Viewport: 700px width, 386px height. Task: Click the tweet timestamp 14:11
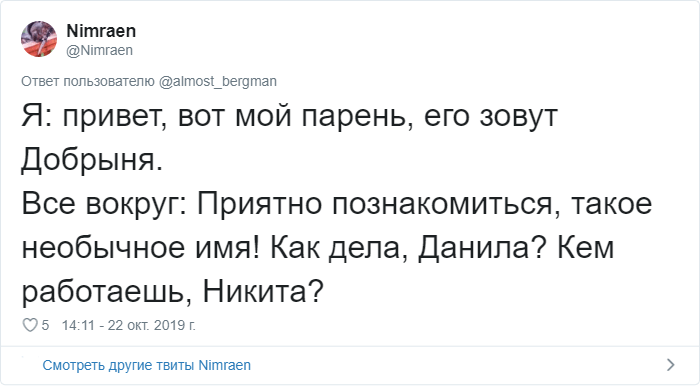tap(78, 325)
